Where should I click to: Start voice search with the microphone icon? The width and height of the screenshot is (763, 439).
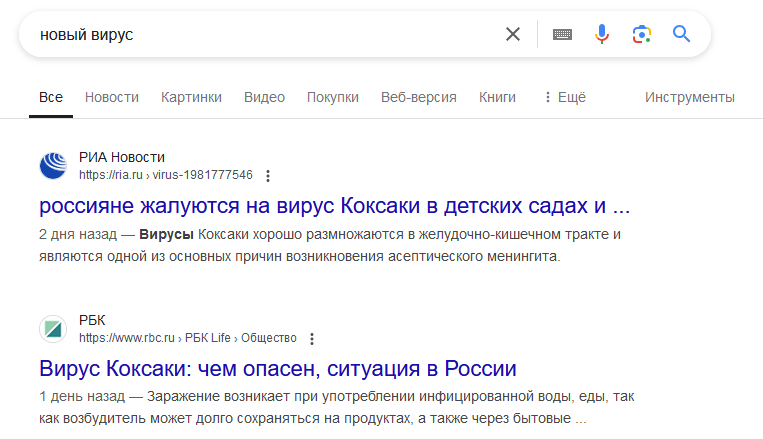[x=601, y=34]
